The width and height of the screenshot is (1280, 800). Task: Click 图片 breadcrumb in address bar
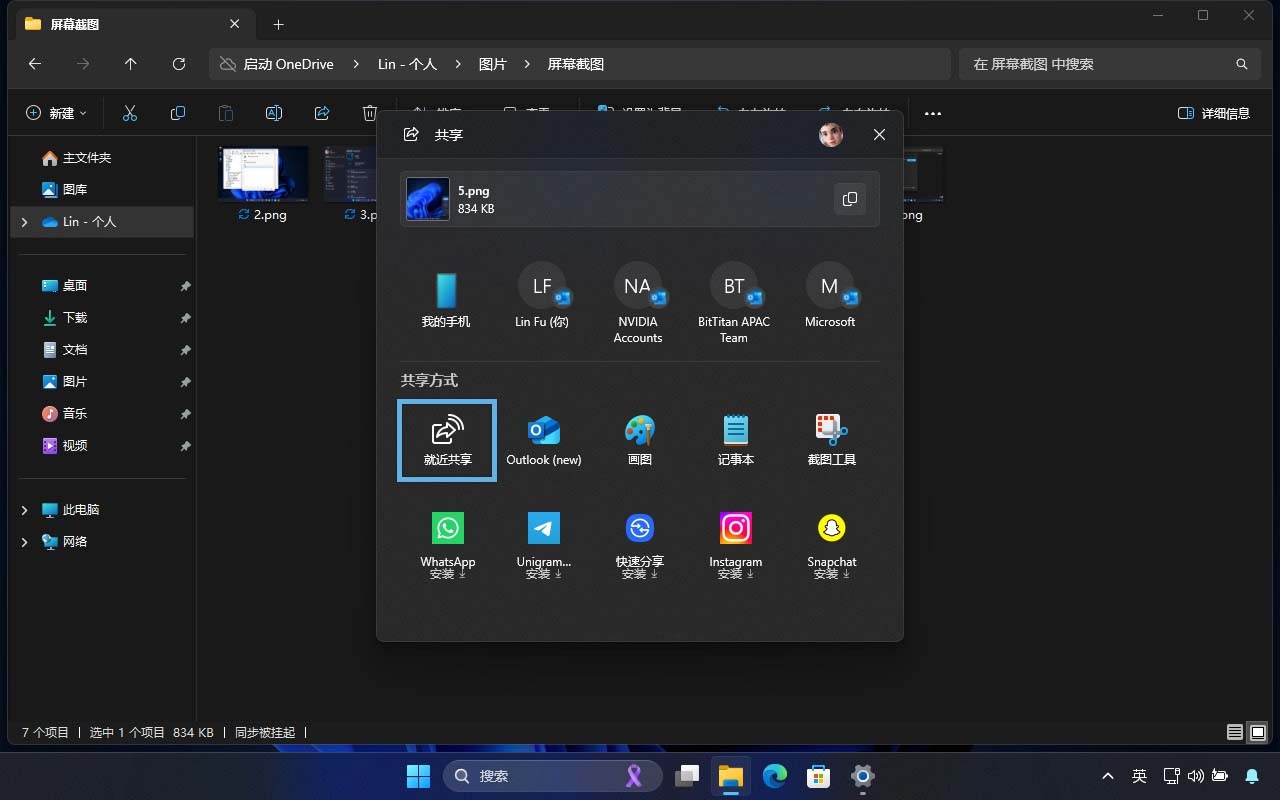[x=492, y=64]
